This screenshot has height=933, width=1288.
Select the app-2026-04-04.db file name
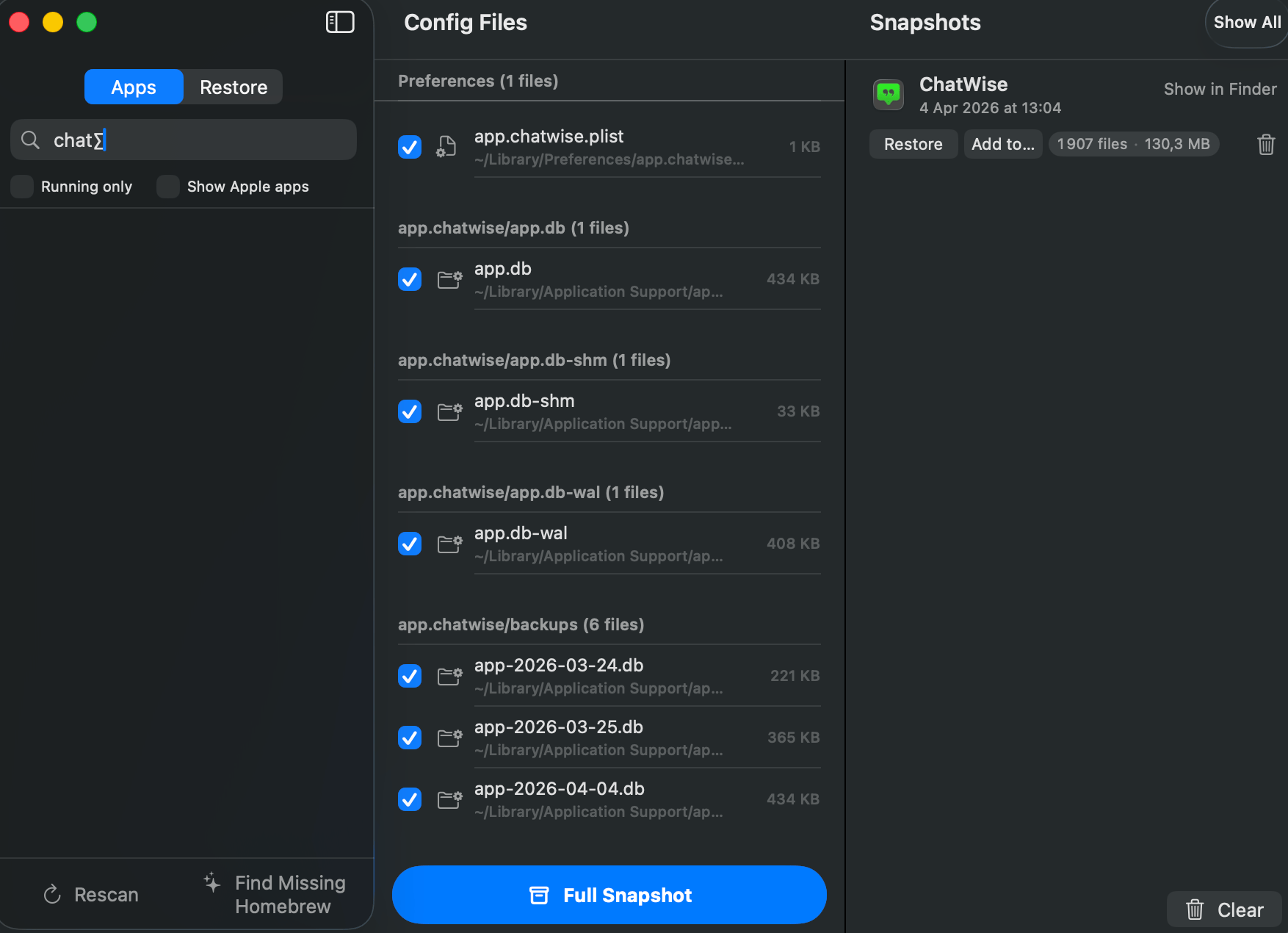pyautogui.click(x=560, y=788)
